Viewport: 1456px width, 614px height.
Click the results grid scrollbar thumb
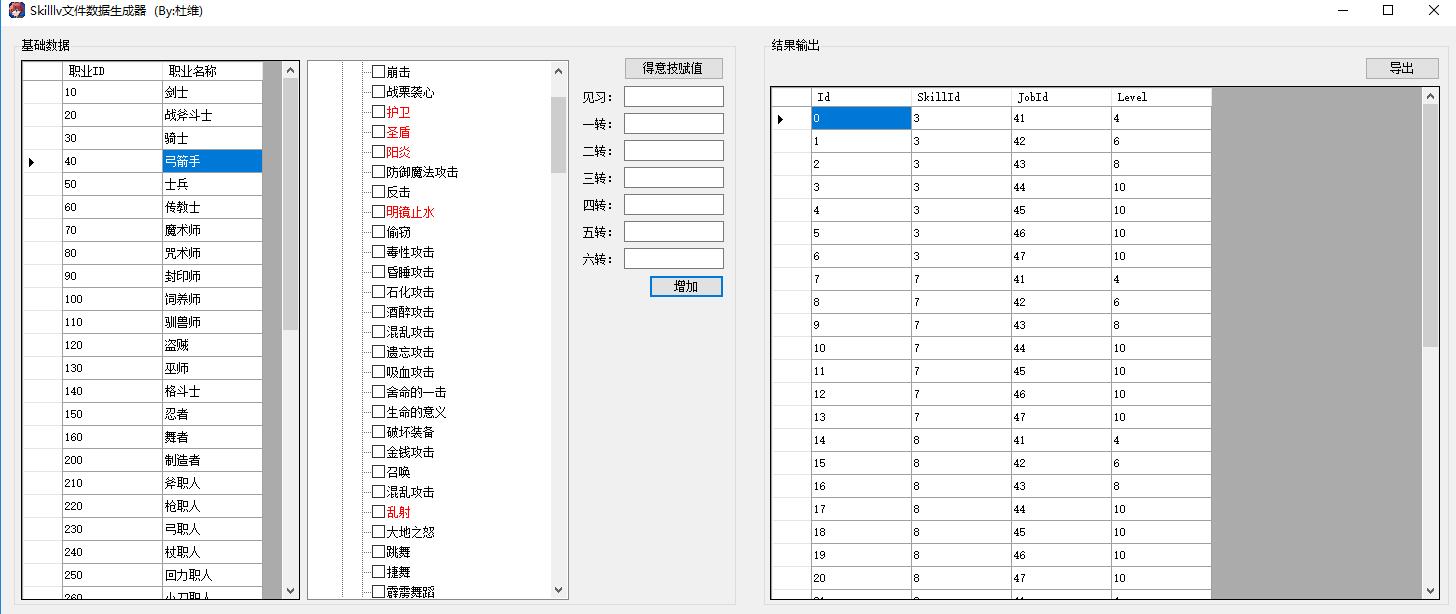click(x=1430, y=227)
